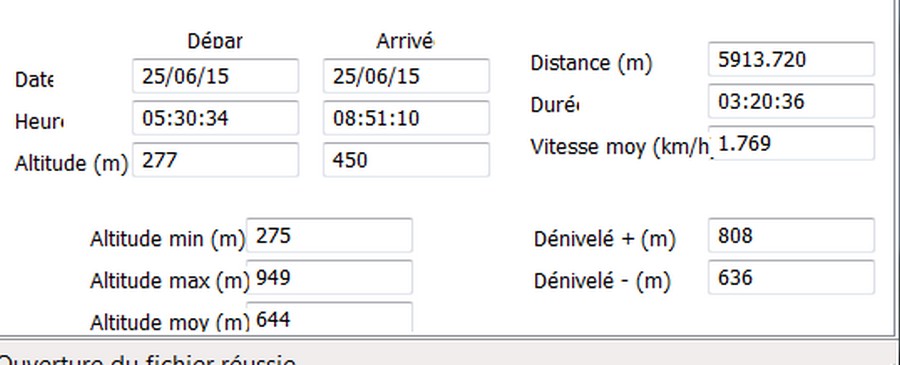Select the Altitude max field showing 949
This screenshot has width=900, height=365.
click(x=329, y=277)
